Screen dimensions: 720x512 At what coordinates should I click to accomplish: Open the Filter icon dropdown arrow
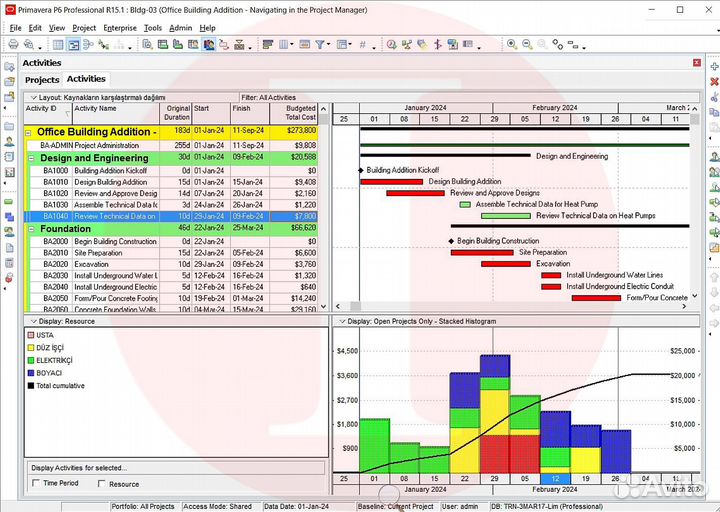click(x=328, y=45)
